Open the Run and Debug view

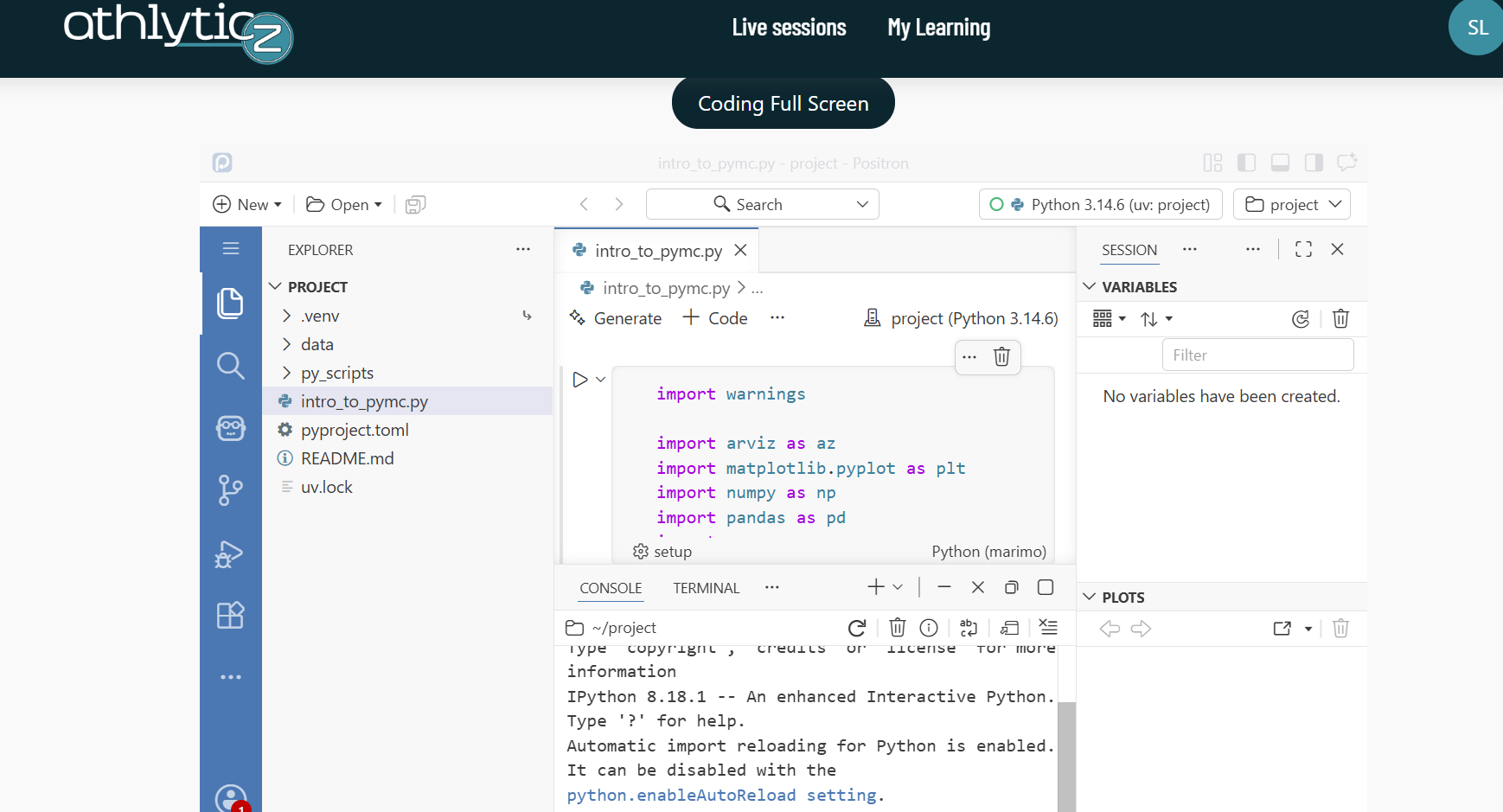coord(230,553)
